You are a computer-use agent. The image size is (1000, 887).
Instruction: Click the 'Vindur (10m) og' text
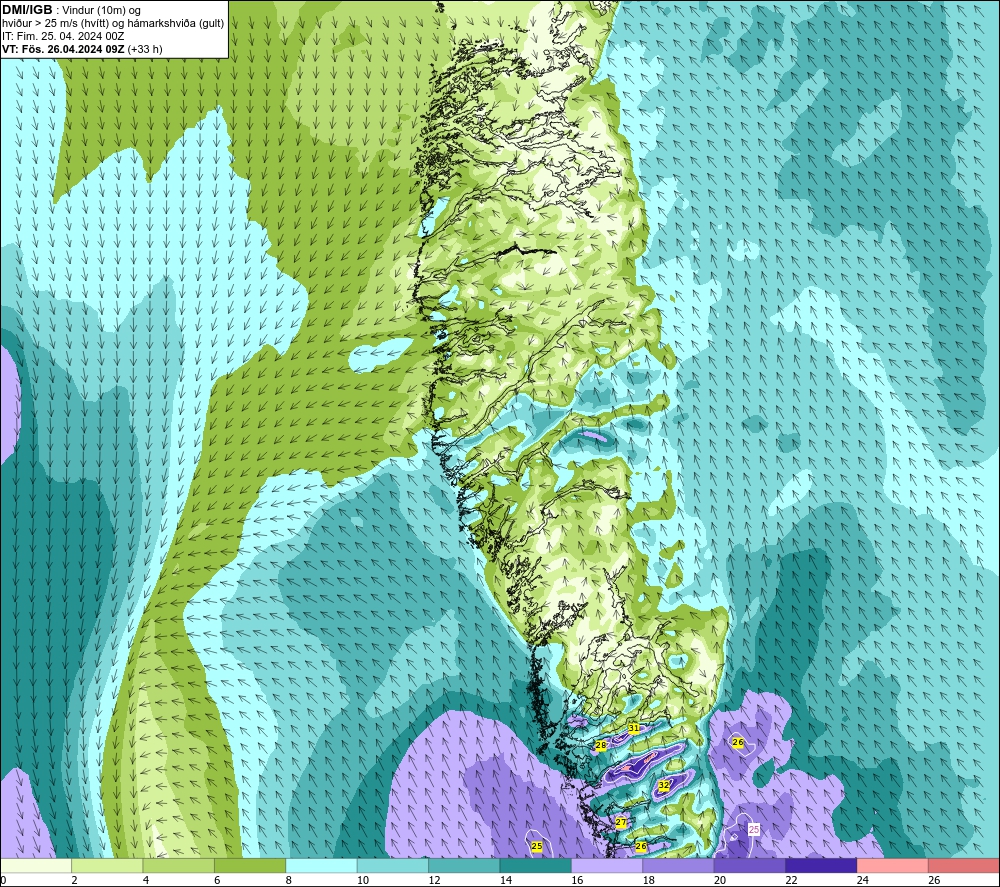(x=102, y=10)
